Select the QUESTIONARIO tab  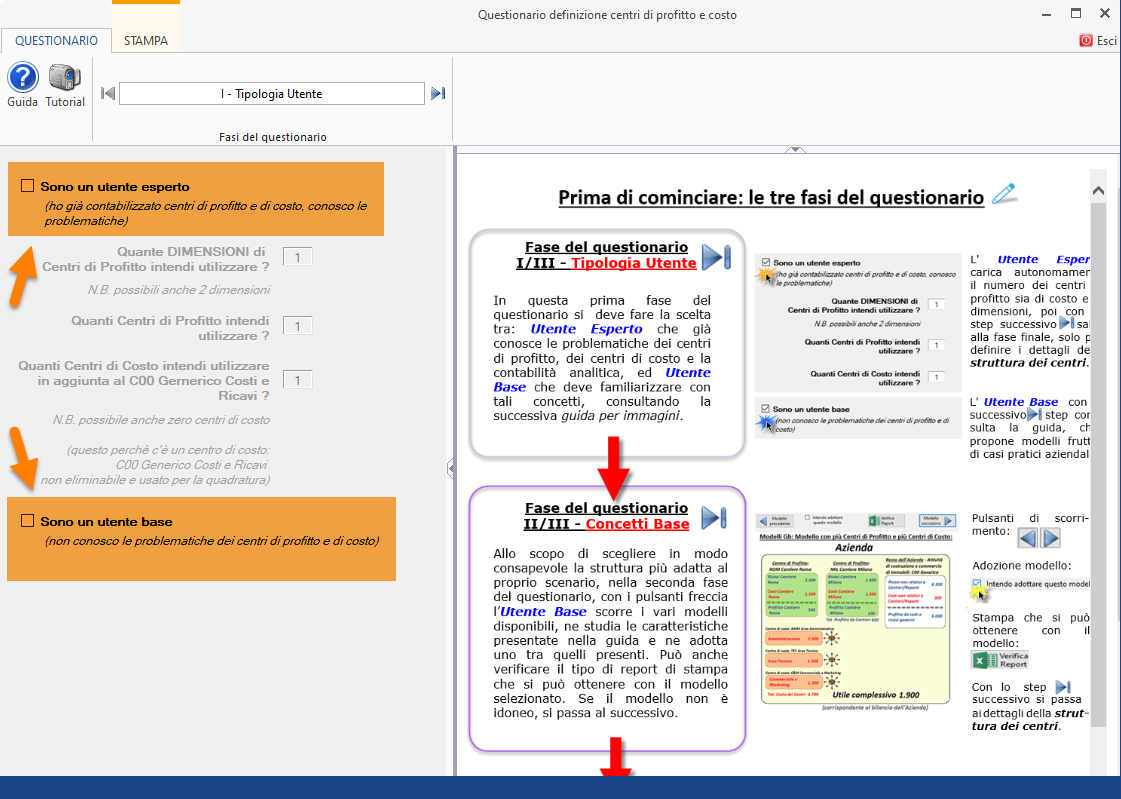pyautogui.click(x=56, y=41)
